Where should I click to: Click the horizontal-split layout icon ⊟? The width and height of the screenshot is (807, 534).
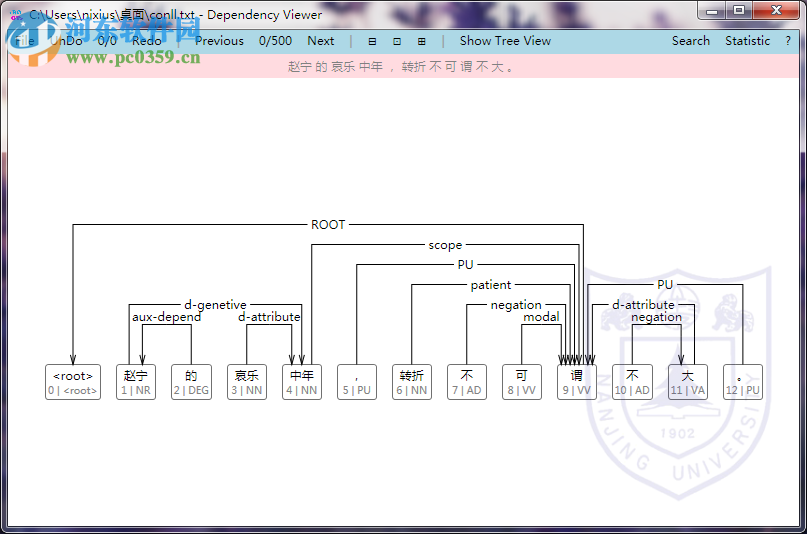372,41
